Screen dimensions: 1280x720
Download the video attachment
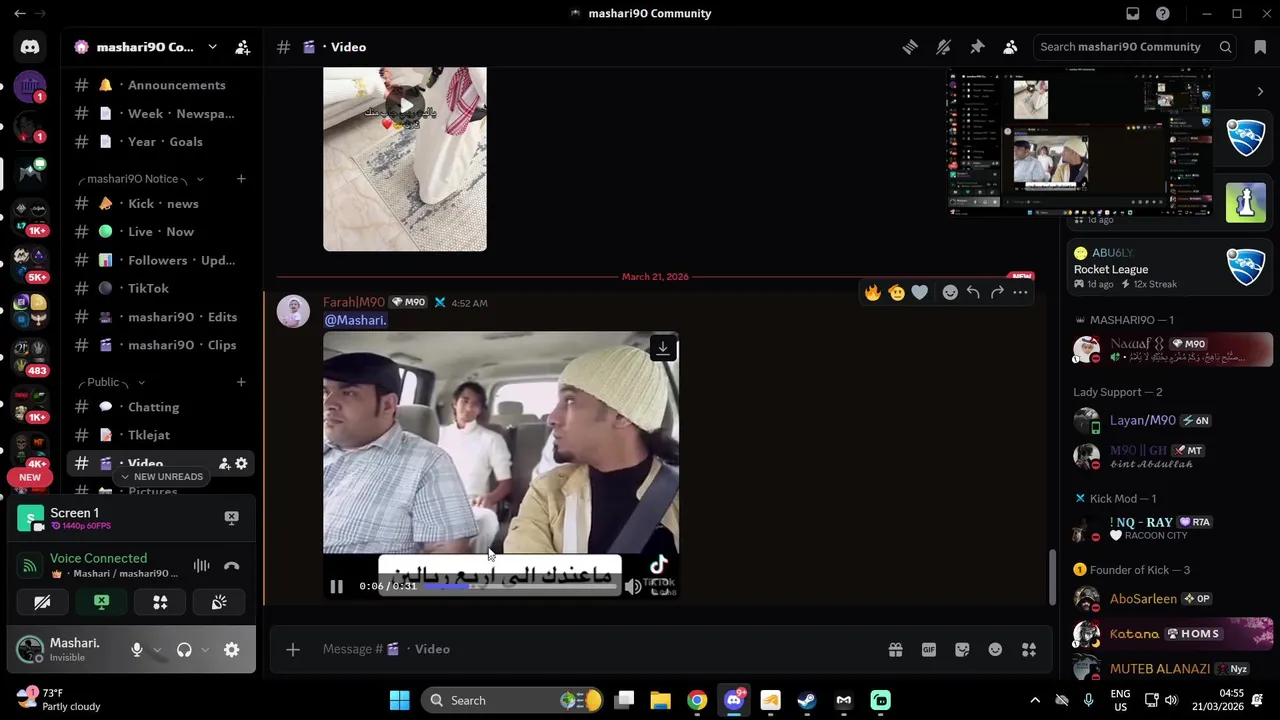(x=662, y=348)
